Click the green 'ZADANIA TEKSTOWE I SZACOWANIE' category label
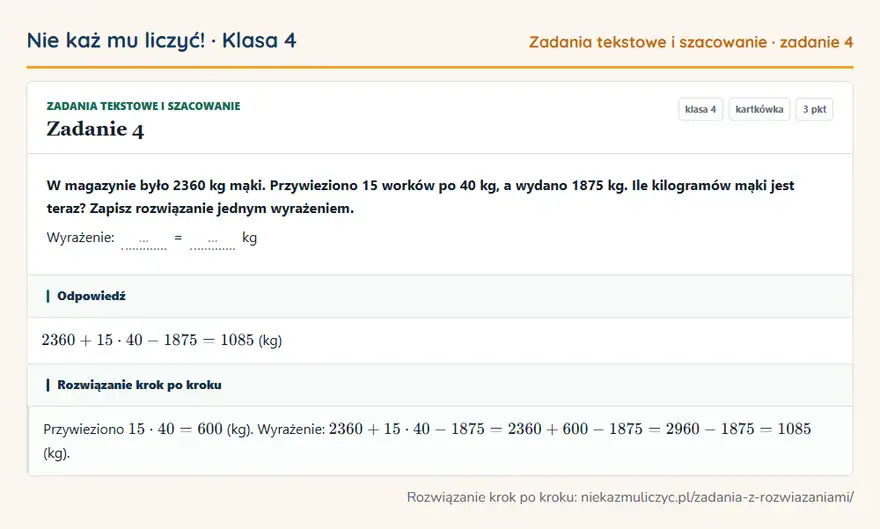Viewport: 880px width, 529px height. pyautogui.click(x=143, y=106)
